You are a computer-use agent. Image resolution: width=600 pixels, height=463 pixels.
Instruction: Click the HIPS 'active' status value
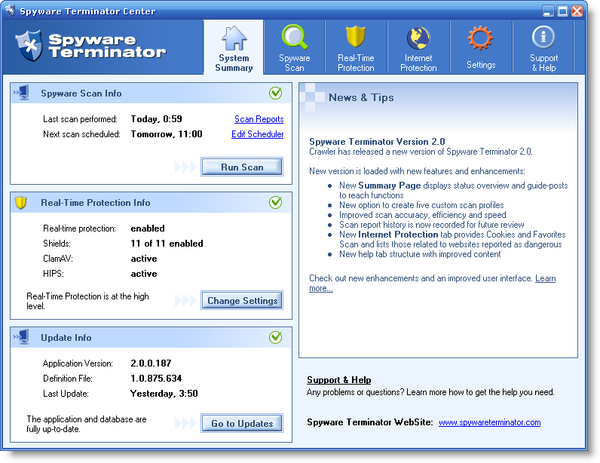(144, 274)
